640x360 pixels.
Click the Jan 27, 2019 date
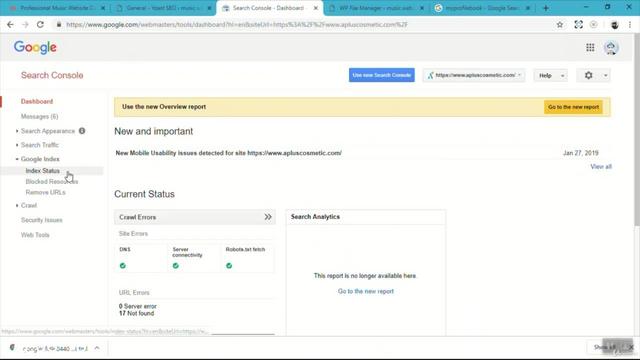[x=580, y=153]
